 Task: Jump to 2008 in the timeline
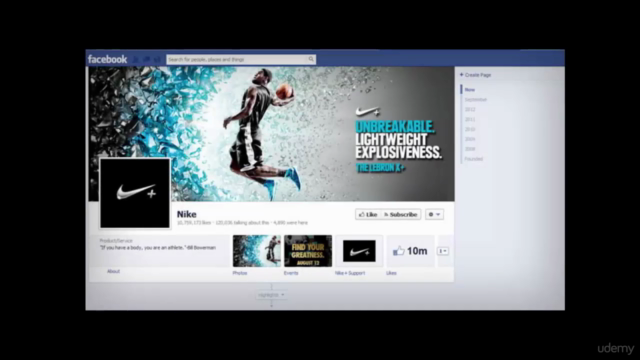click(470, 149)
